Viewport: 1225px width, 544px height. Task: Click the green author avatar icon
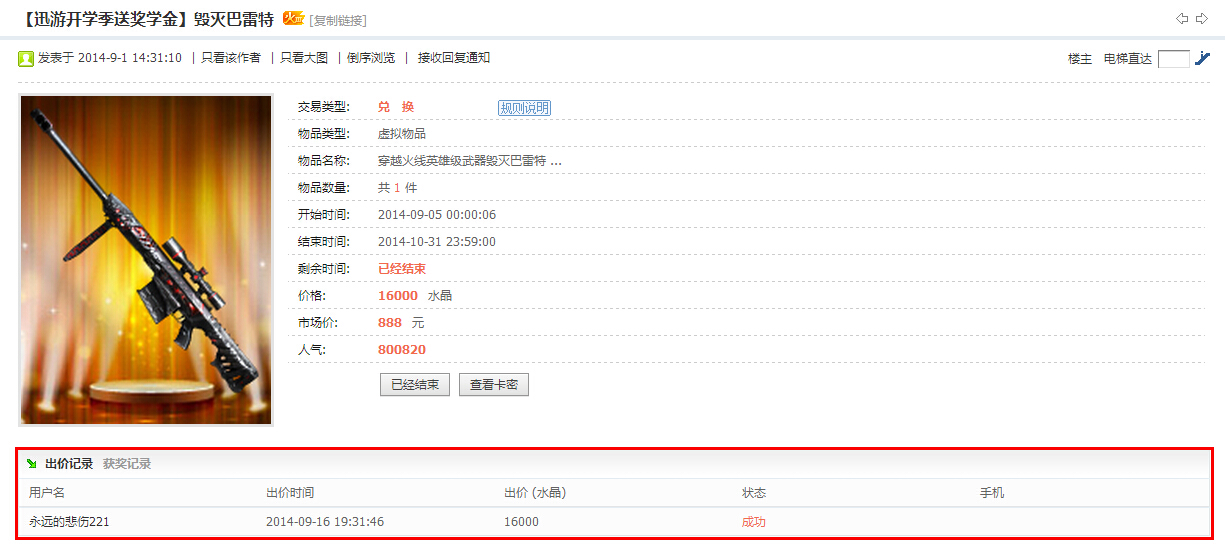pos(26,58)
